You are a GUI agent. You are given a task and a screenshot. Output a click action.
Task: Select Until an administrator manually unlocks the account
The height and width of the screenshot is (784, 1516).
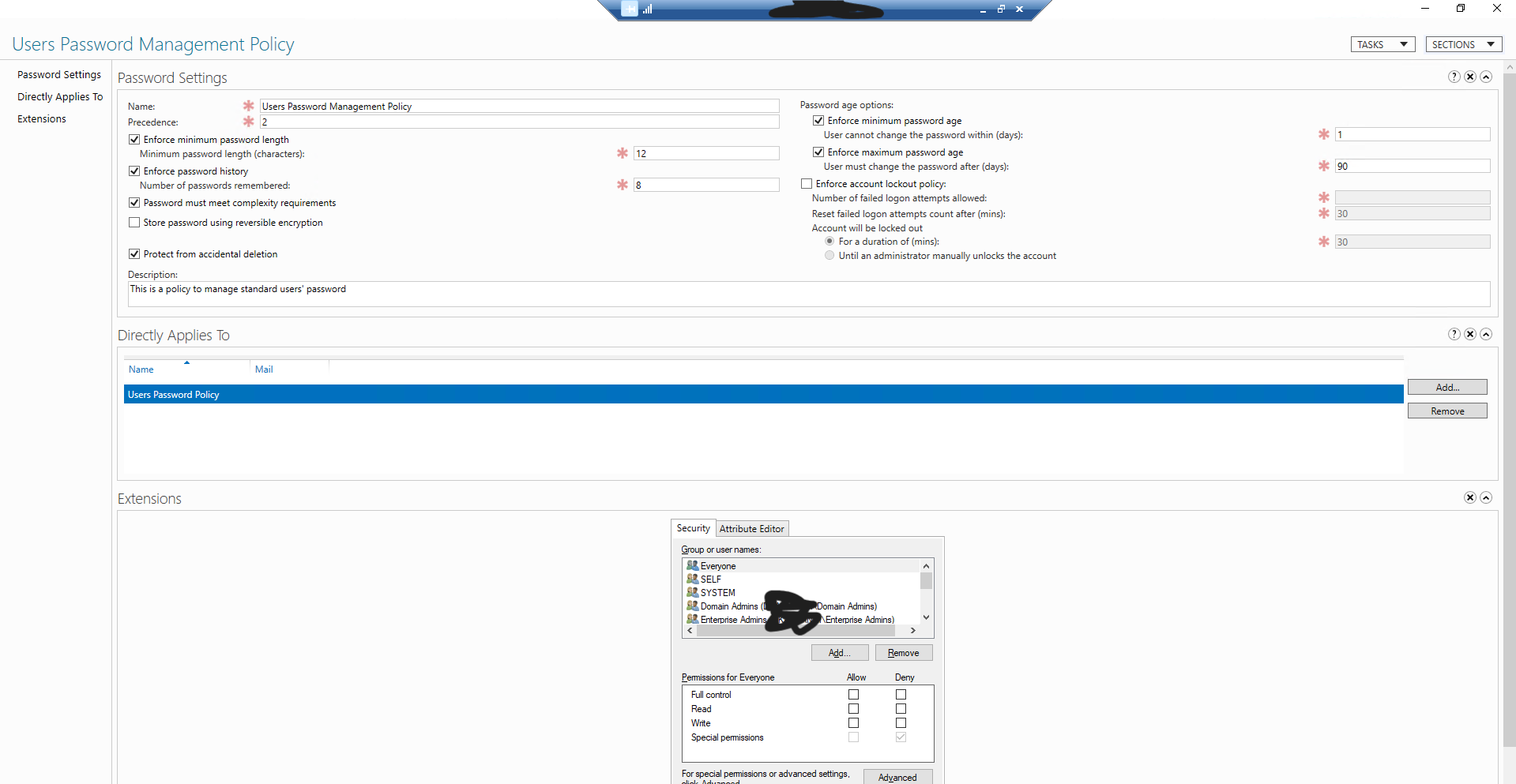[x=829, y=255]
